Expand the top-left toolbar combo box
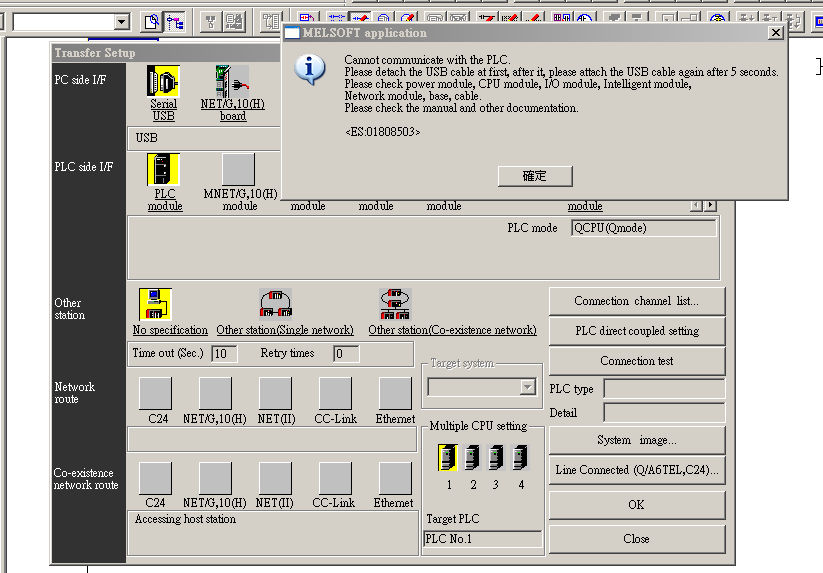This screenshot has width=823, height=573. coord(122,21)
